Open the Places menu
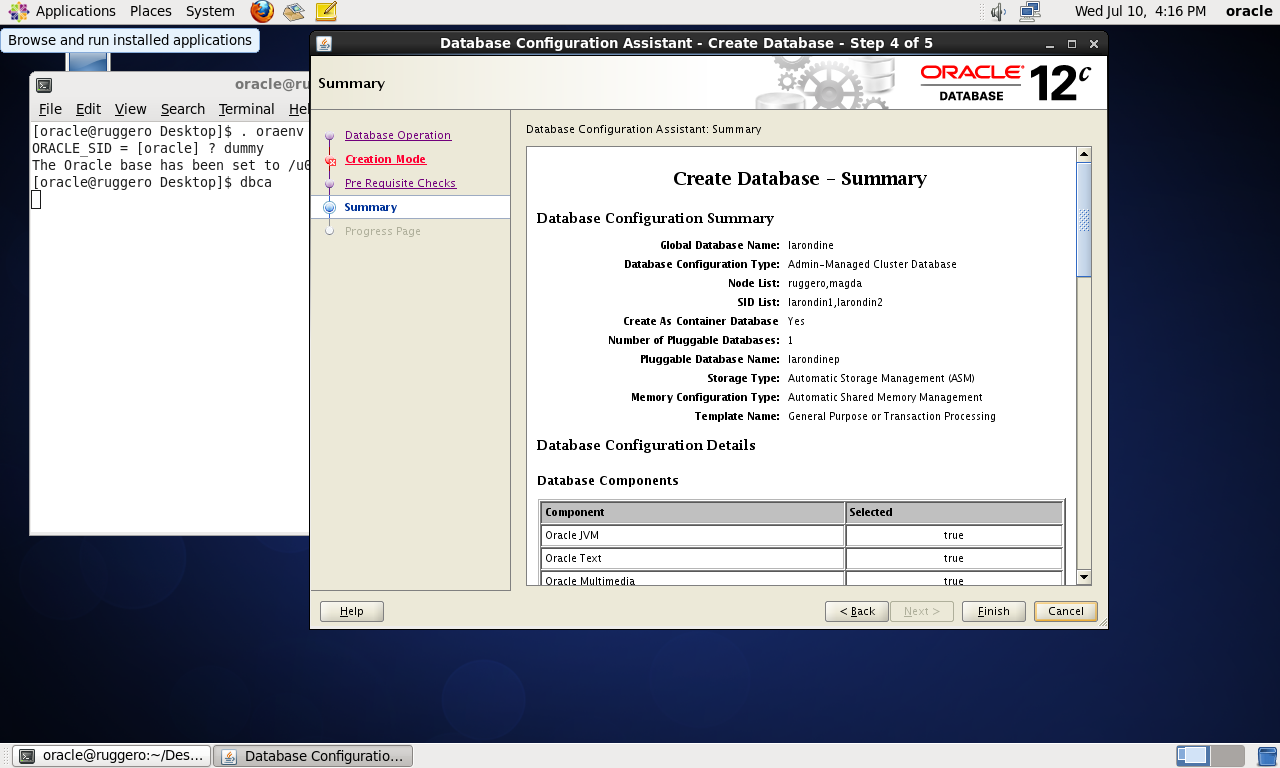The width and height of the screenshot is (1280, 768). point(150,11)
